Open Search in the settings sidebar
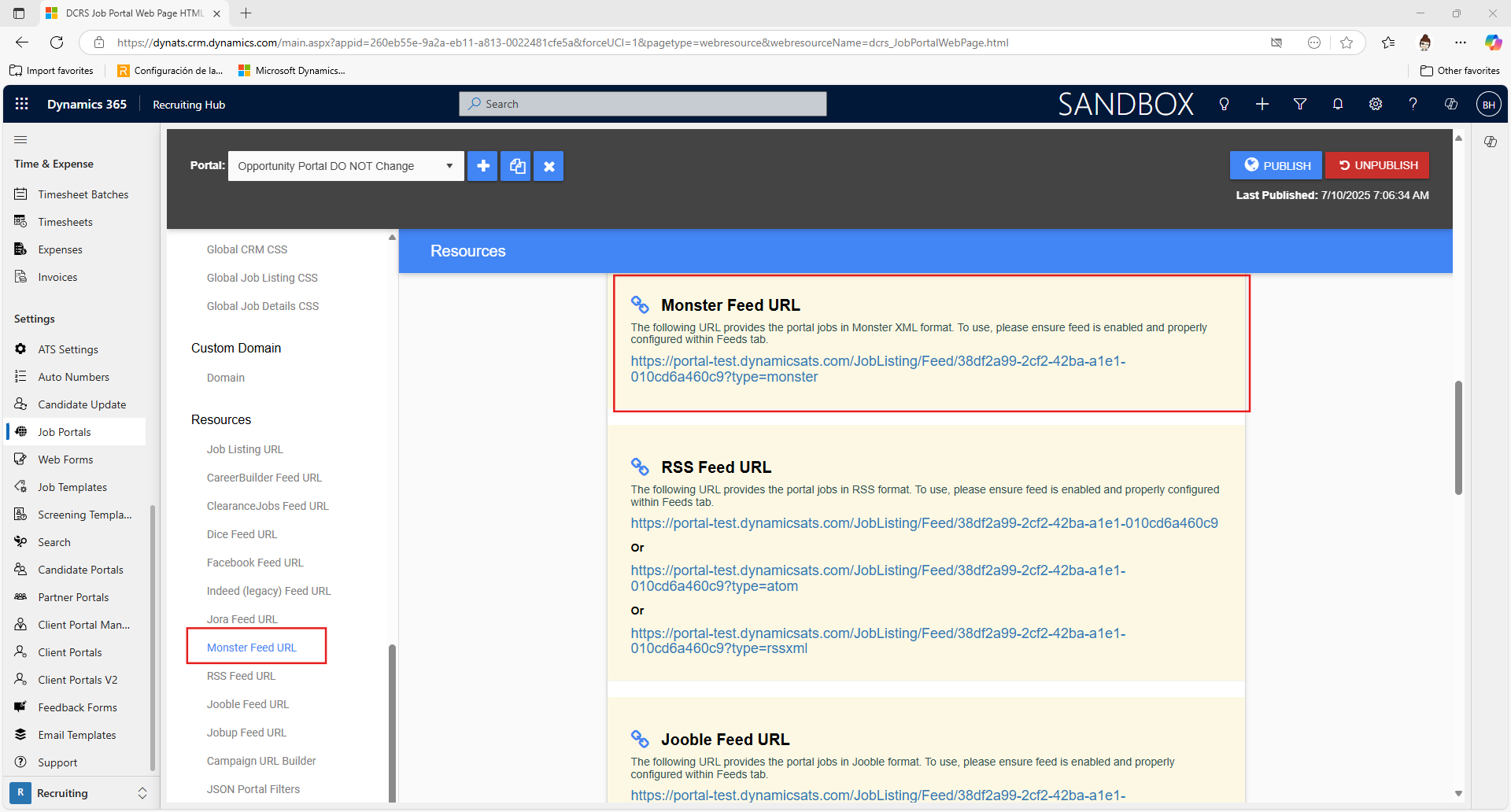 54,542
